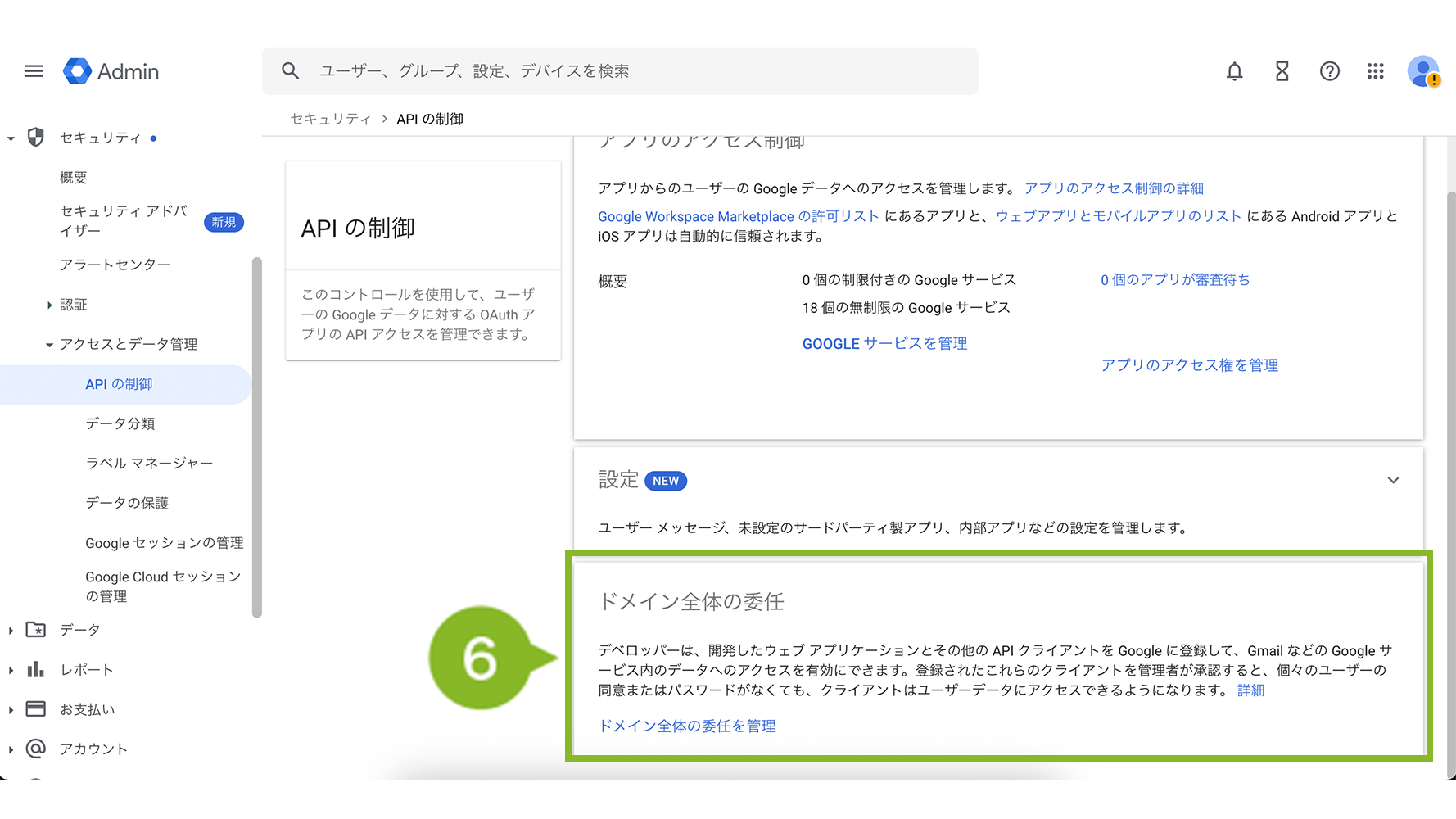This screenshot has height=819, width=1456.
Task: Expand the 設定 section chevron
Action: pyautogui.click(x=1392, y=480)
